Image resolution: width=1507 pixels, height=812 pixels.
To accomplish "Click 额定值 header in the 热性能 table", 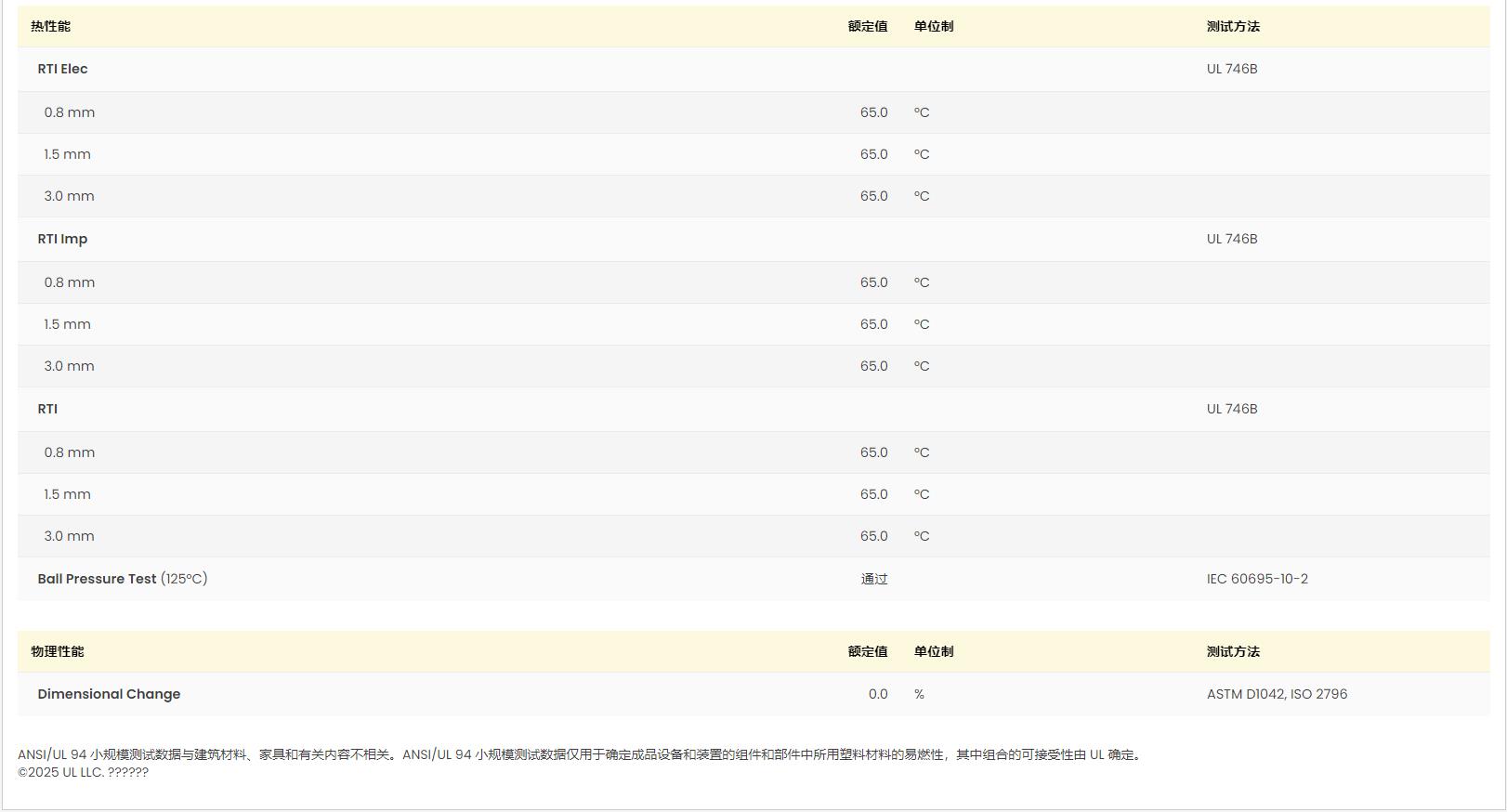I will (867, 26).
